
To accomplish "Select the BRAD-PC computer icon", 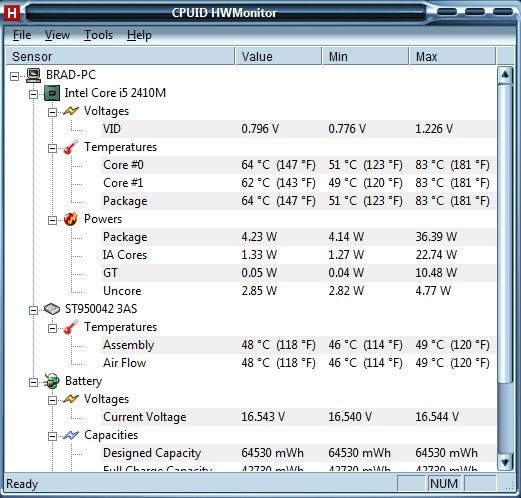I will (34, 75).
